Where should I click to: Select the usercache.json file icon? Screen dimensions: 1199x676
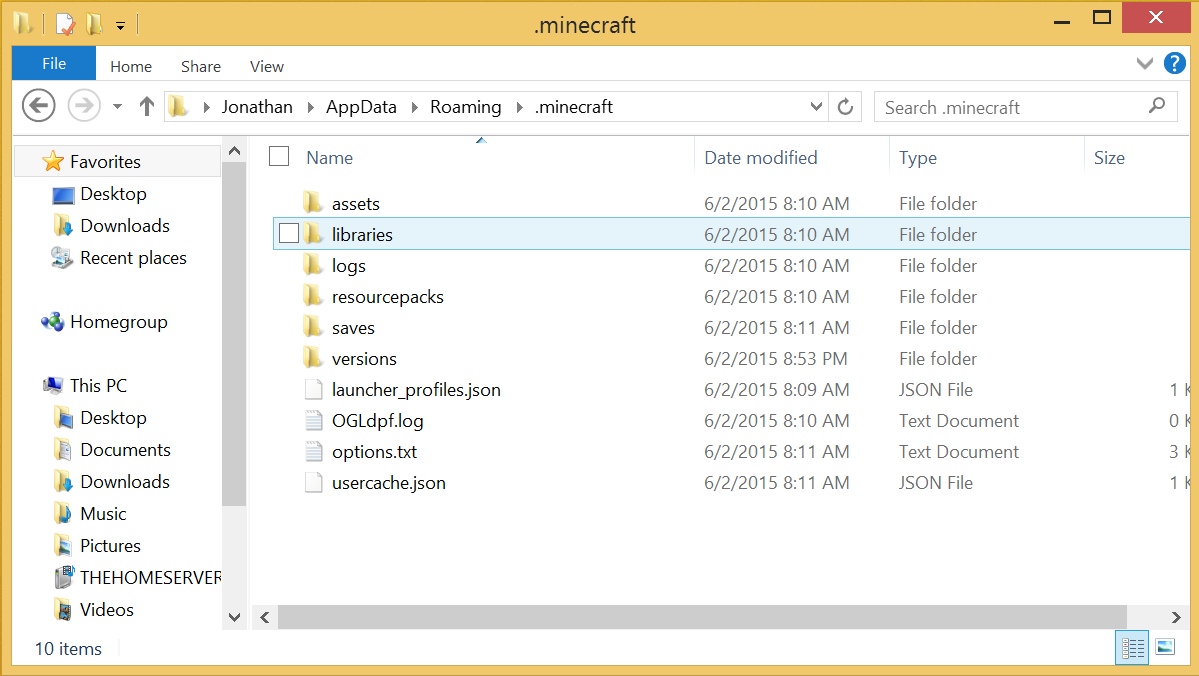pyautogui.click(x=314, y=482)
